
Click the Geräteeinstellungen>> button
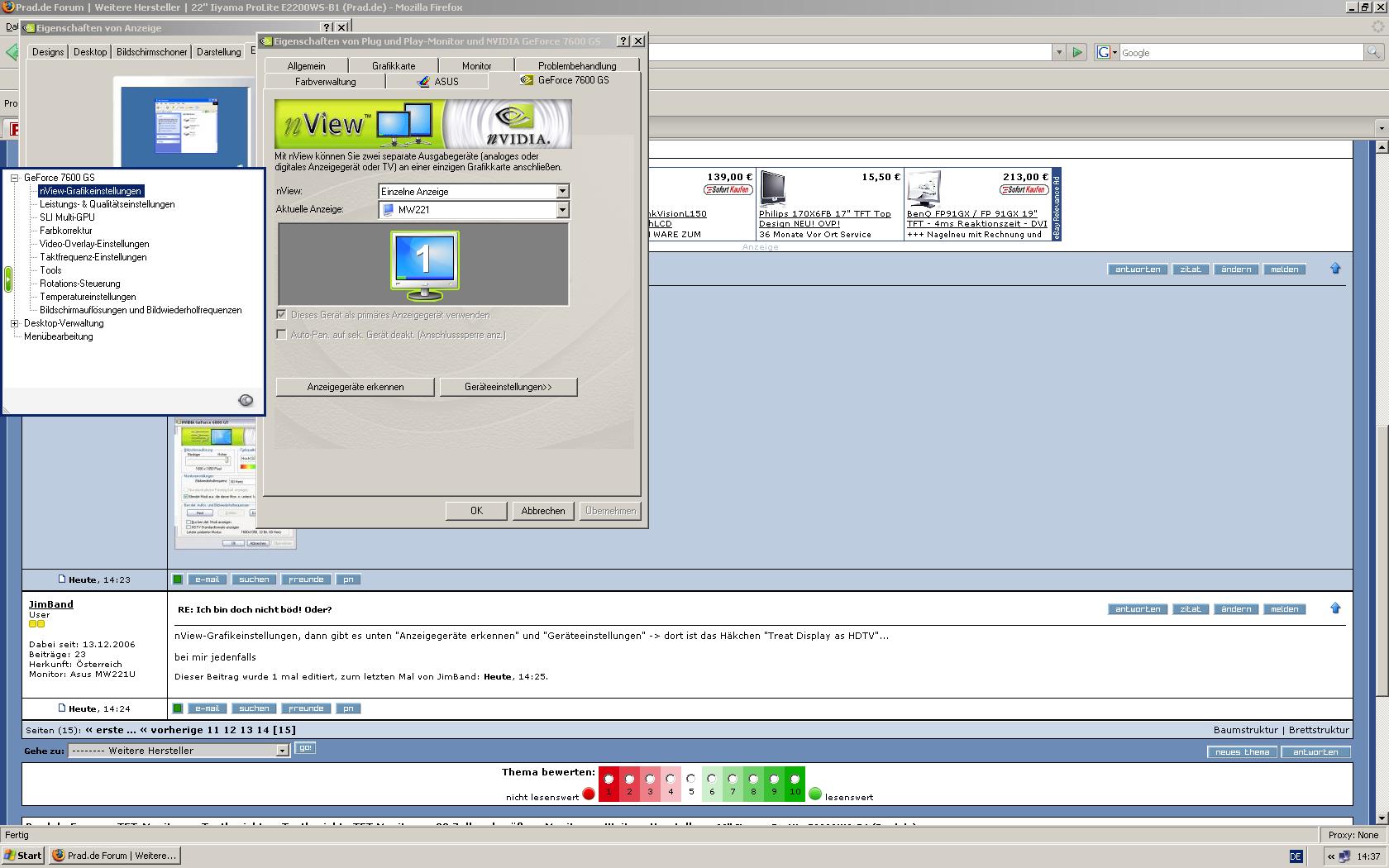point(508,387)
